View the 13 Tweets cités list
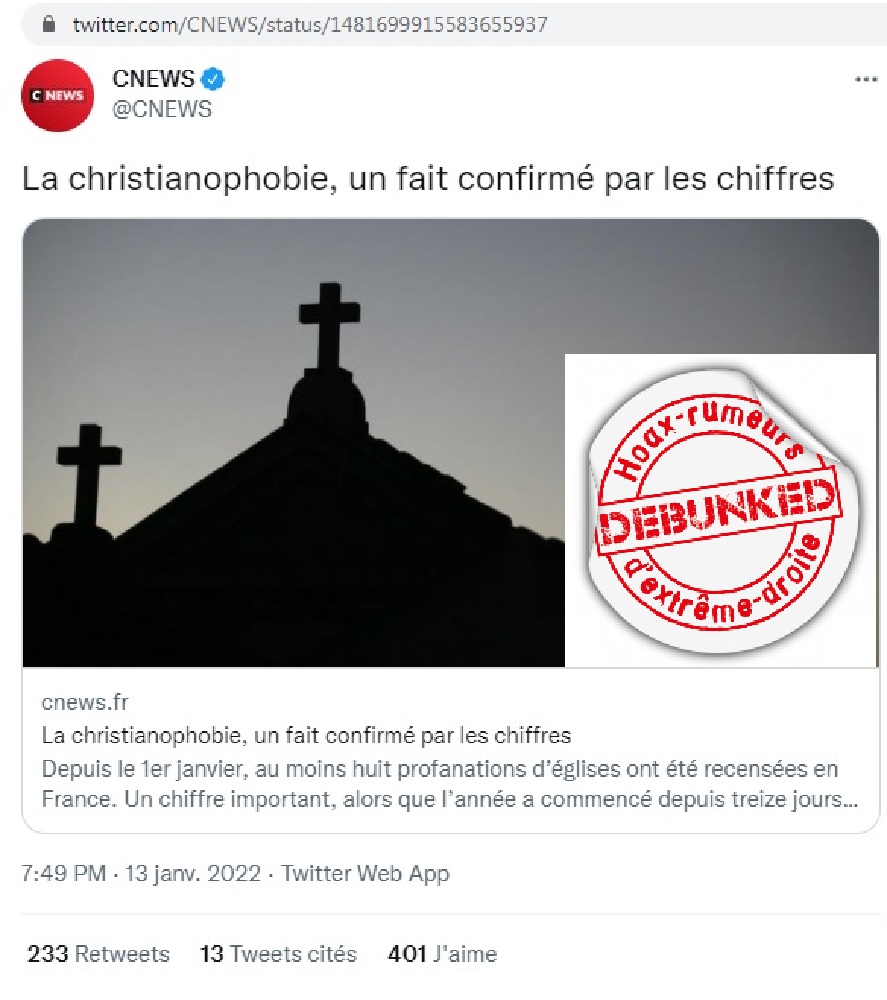The width and height of the screenshot is (887, 1000). [x=278, y=954]
